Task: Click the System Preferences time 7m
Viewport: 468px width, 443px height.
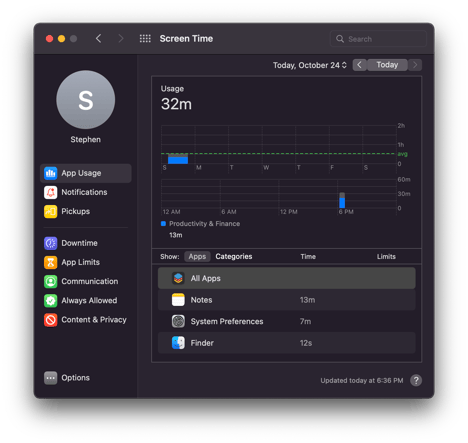Action: pos(305,321)
